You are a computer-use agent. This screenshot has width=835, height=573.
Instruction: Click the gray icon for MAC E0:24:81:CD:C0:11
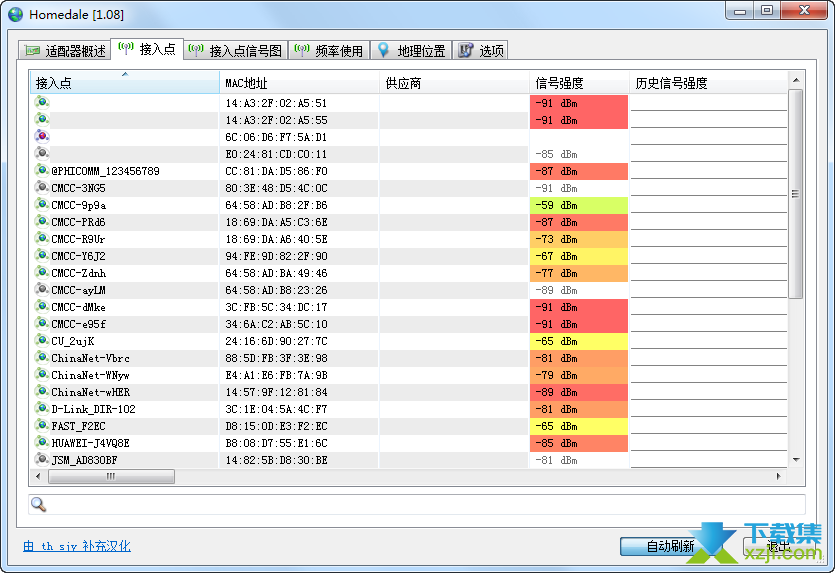[42, 153]
